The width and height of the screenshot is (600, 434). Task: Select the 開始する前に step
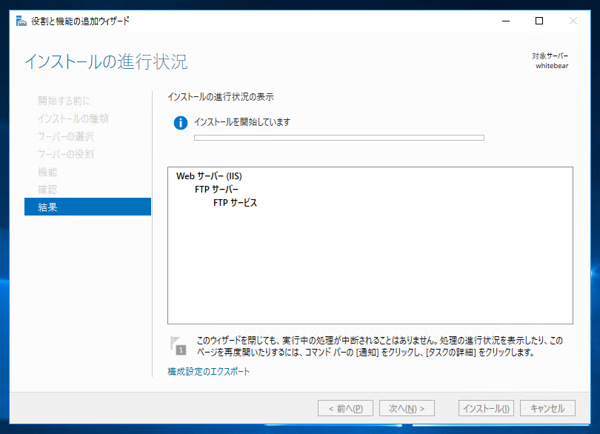pyautogui.click(x=64, y=101)
